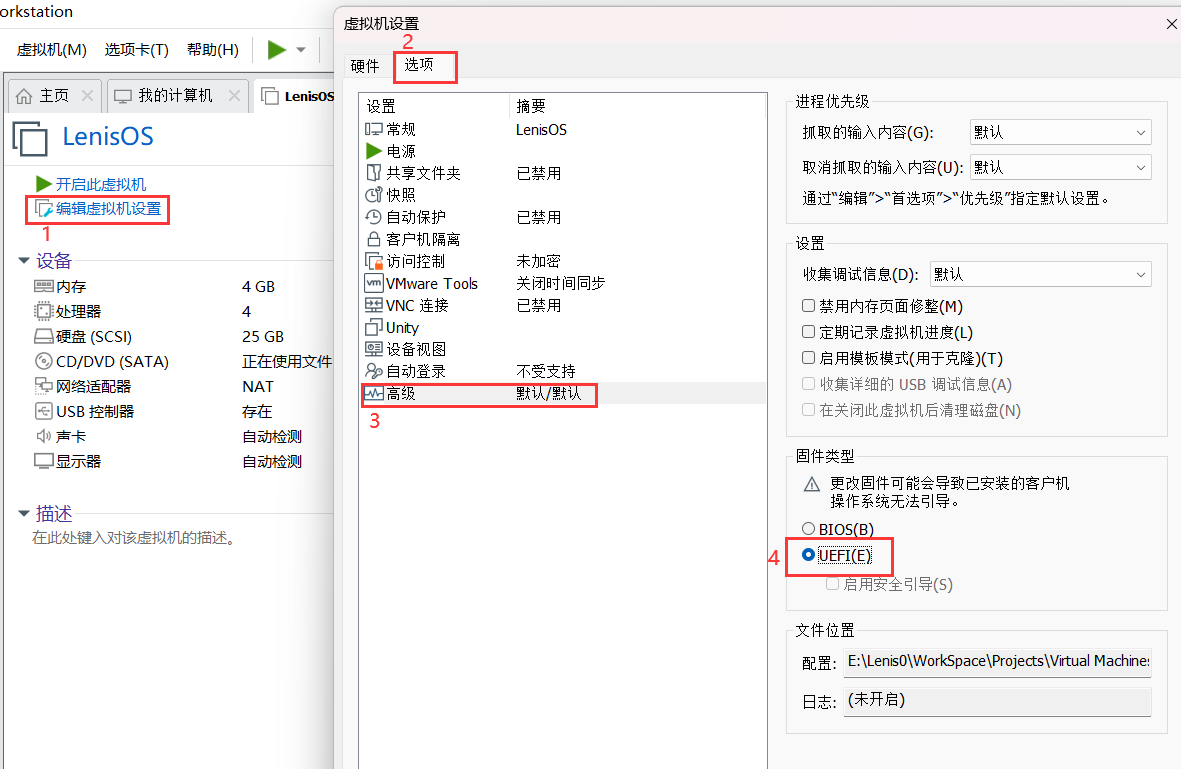Screen dimensions: 1181x769
Task: Click the 正在使用文件 value for CD/DVD
Action: click(287, 361)
